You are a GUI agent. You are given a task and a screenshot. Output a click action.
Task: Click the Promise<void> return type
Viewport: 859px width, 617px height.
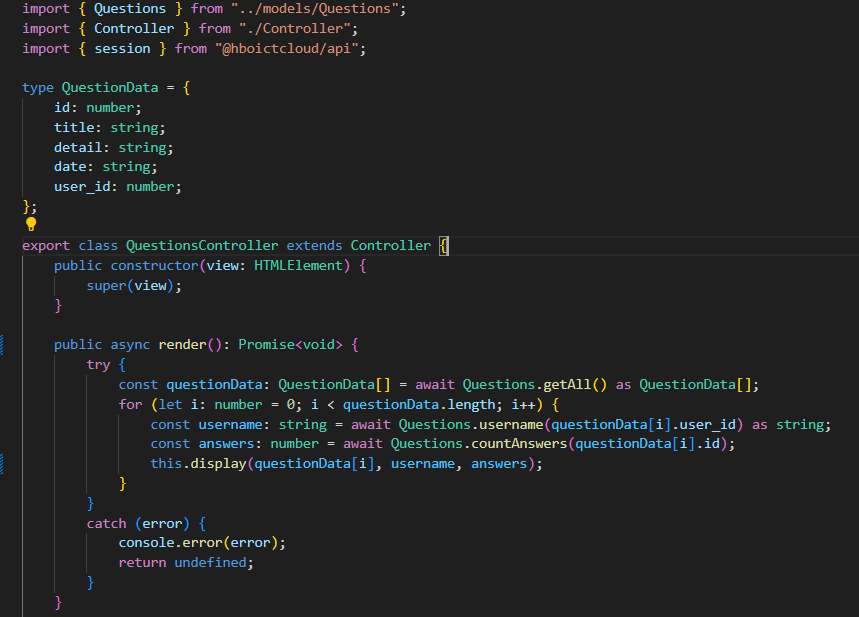(290, 344)
